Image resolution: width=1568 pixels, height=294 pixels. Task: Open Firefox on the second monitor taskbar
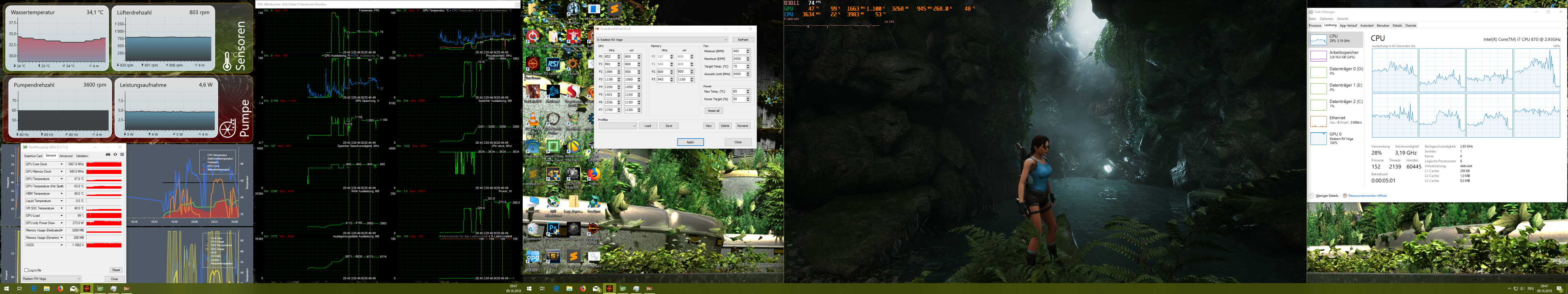[x=583, y=289]
